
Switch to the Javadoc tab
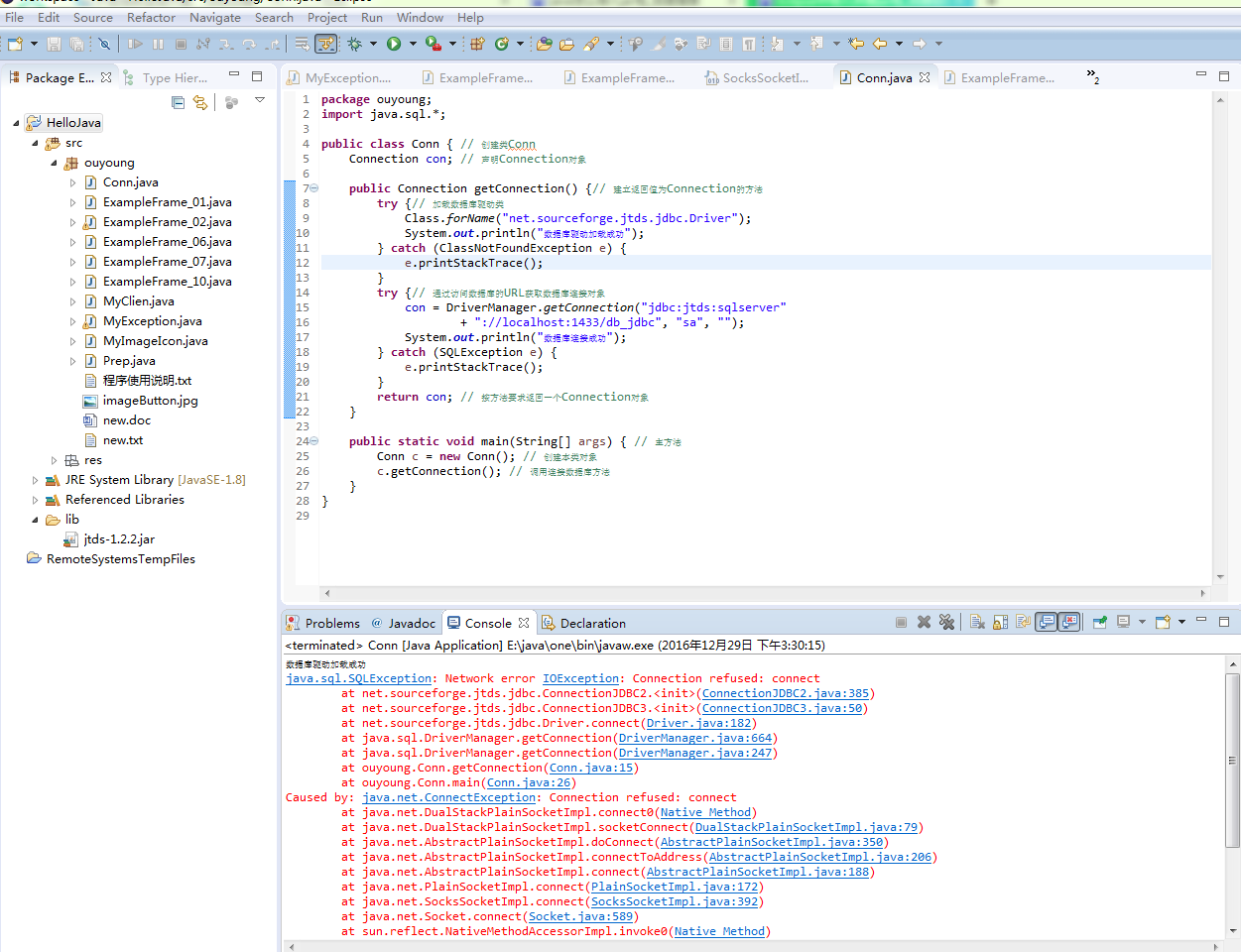[x=403, y=623]
